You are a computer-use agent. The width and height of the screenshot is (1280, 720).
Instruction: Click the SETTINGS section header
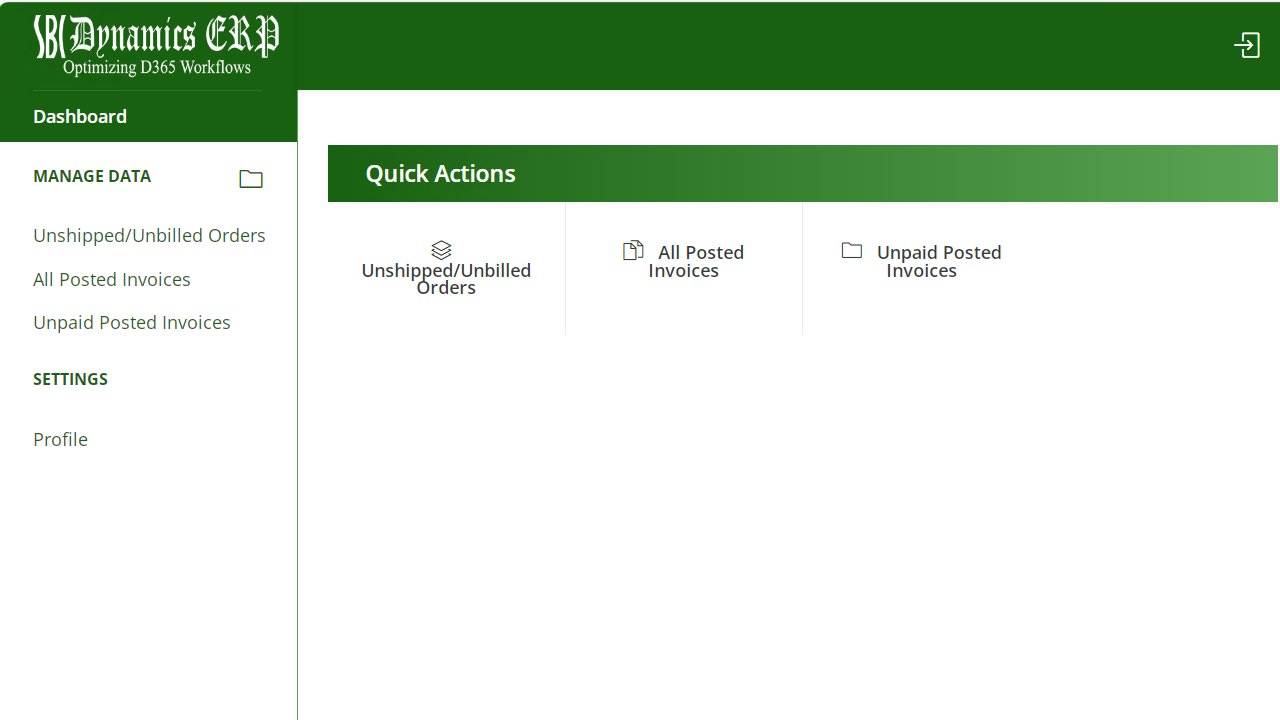click(70, 379)
